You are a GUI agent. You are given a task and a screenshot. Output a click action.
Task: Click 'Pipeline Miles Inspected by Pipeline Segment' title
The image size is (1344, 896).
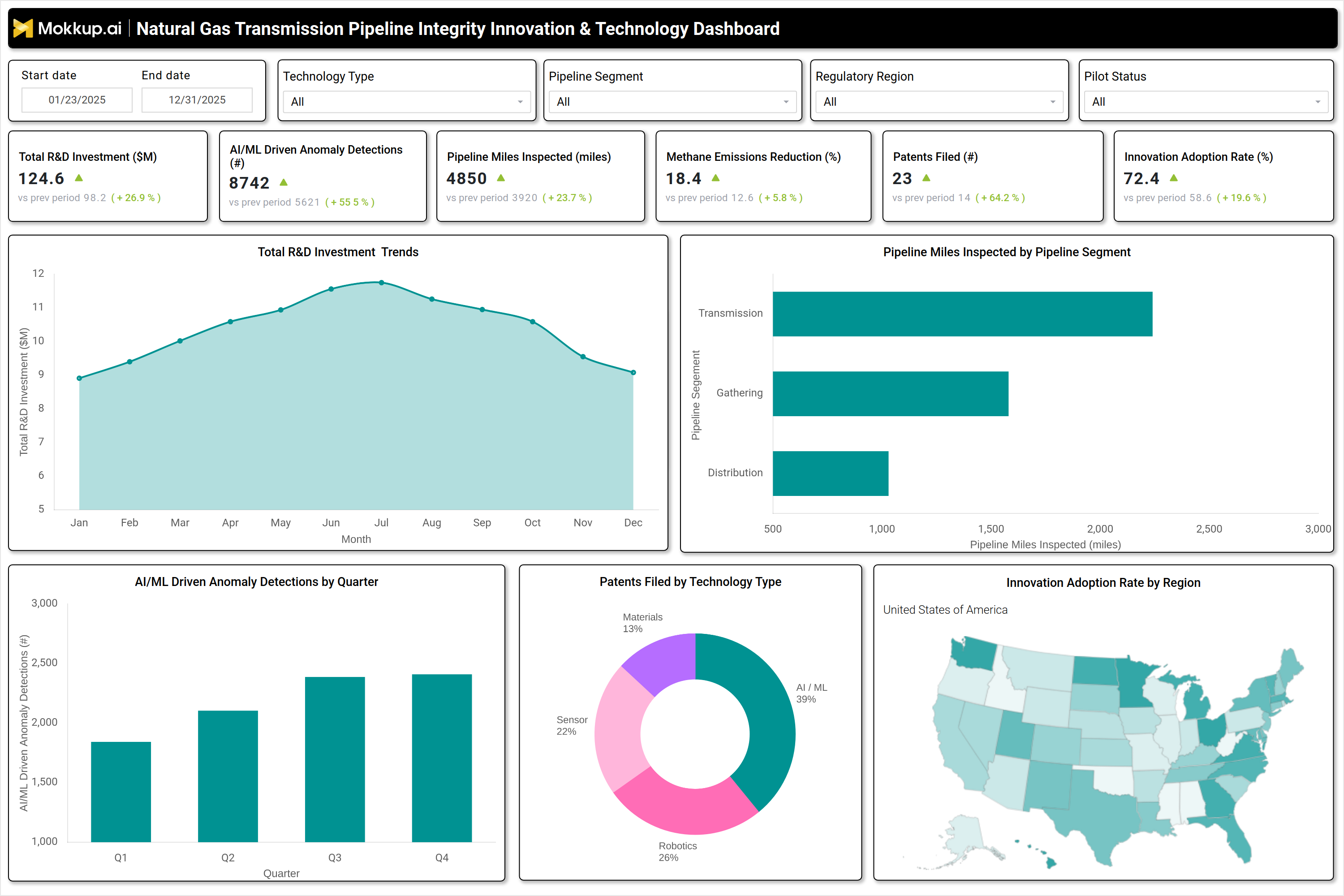pyautogui.click(x=1007, y=252)
